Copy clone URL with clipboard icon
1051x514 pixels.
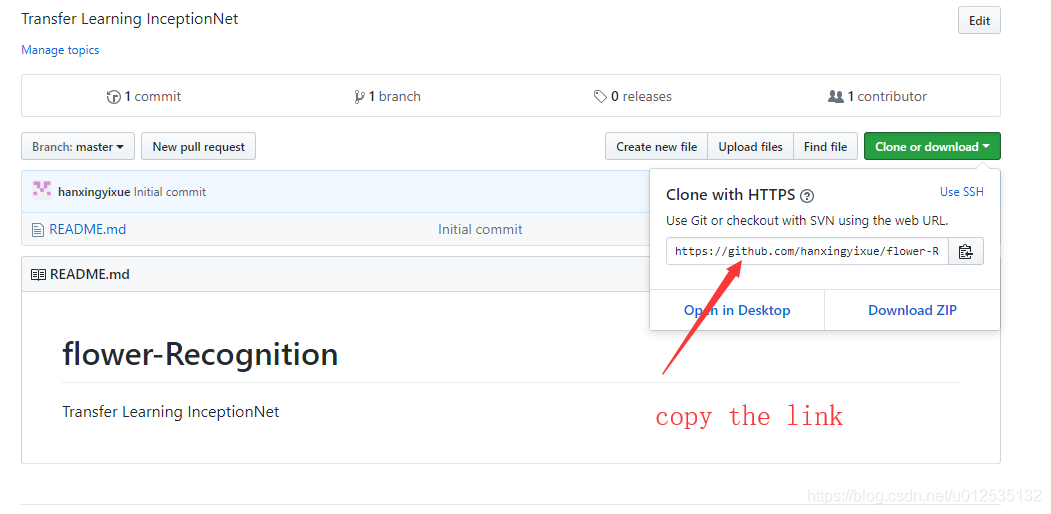[965, 251]
